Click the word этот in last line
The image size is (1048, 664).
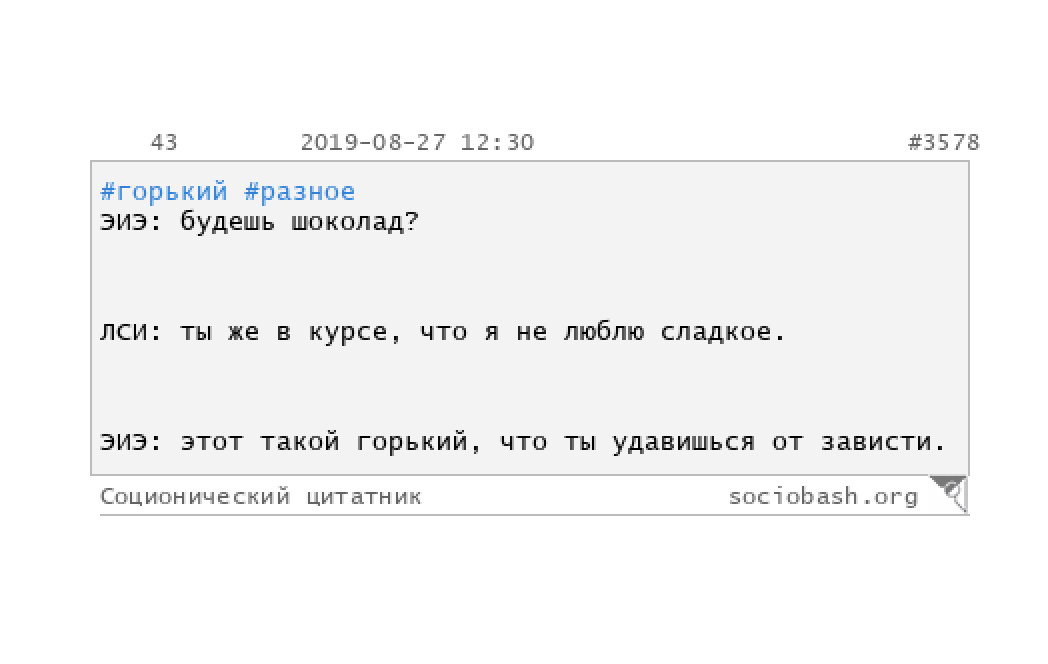(211, 442)
